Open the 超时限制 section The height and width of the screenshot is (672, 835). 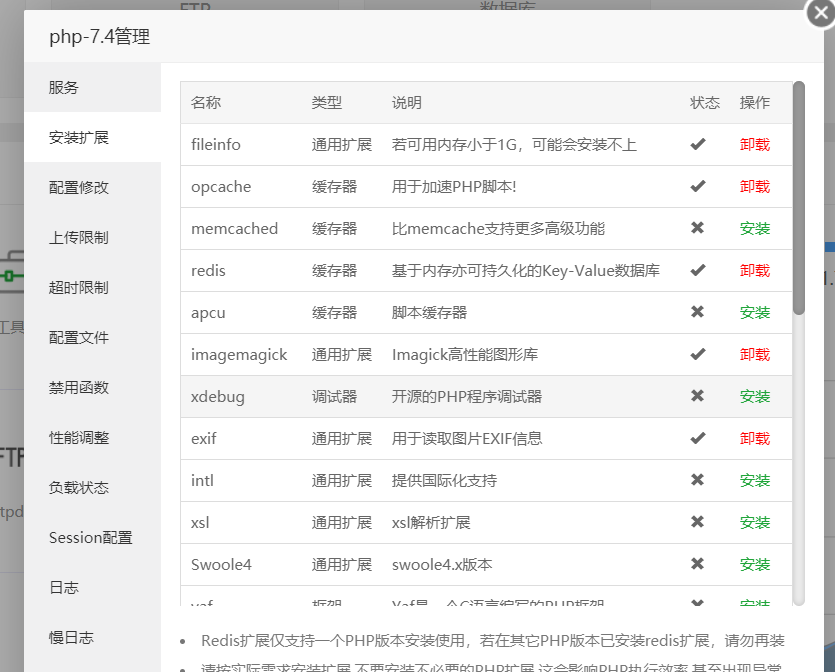click(x=79, y=287)
